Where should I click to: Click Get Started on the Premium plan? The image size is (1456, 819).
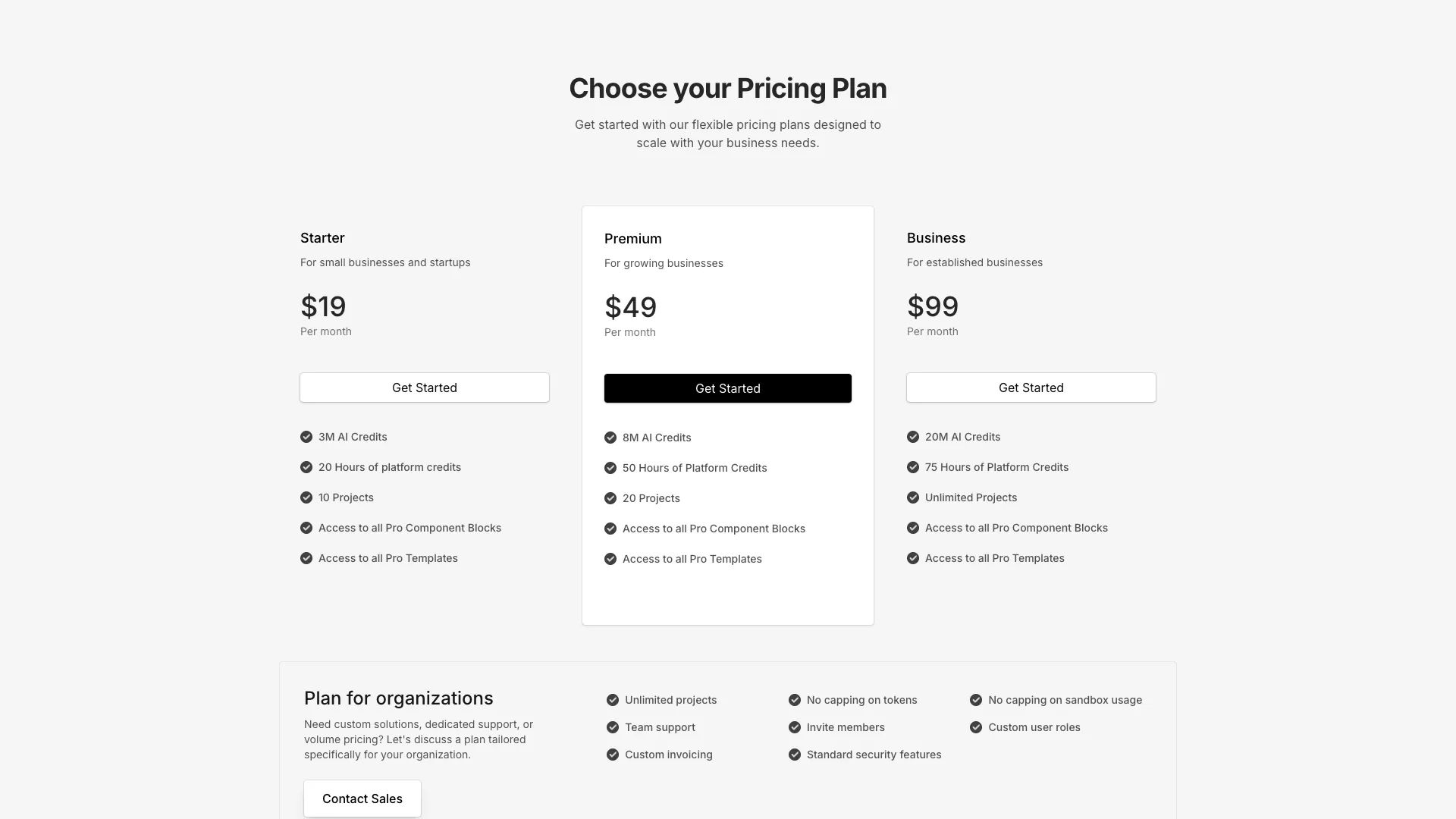coord(727,388)
